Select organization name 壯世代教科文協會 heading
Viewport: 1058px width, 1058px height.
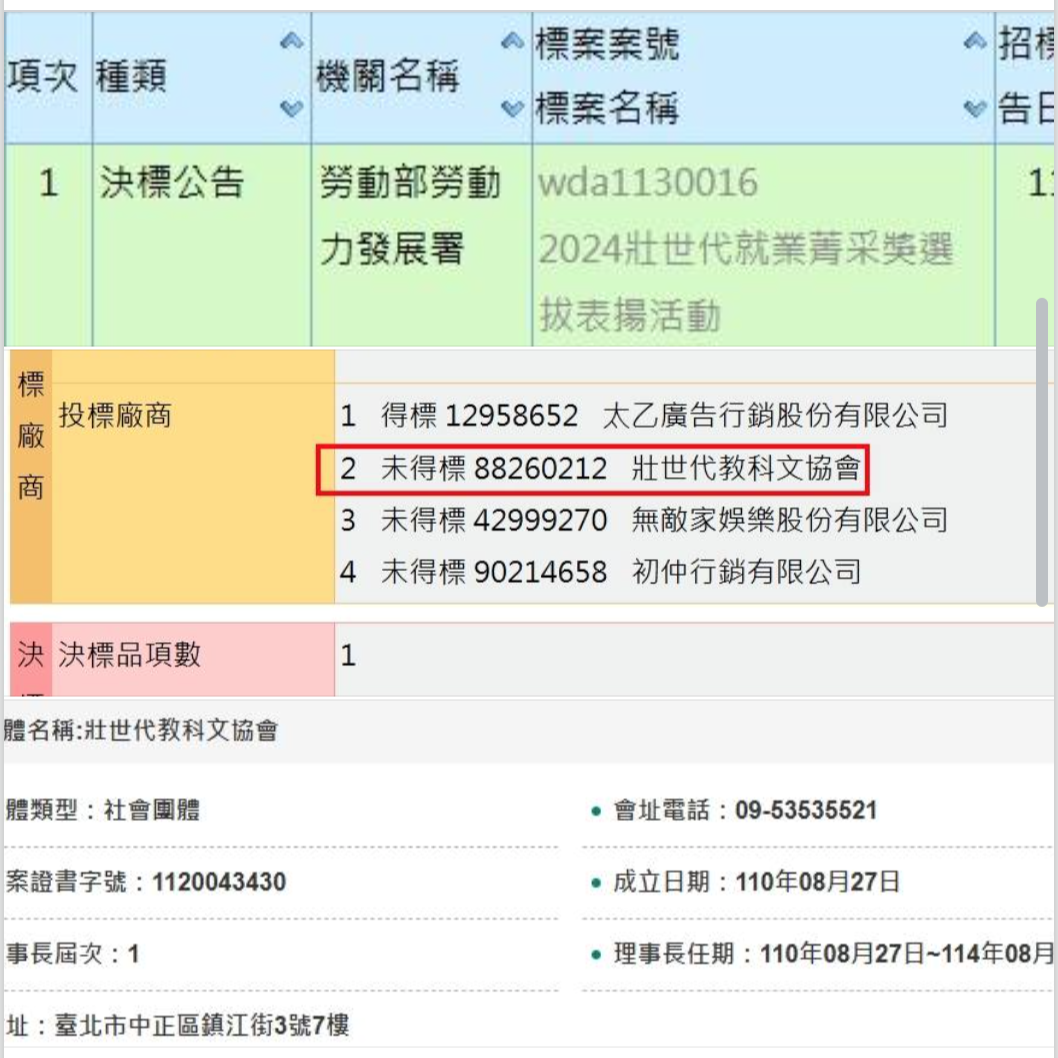click(182, 730)
